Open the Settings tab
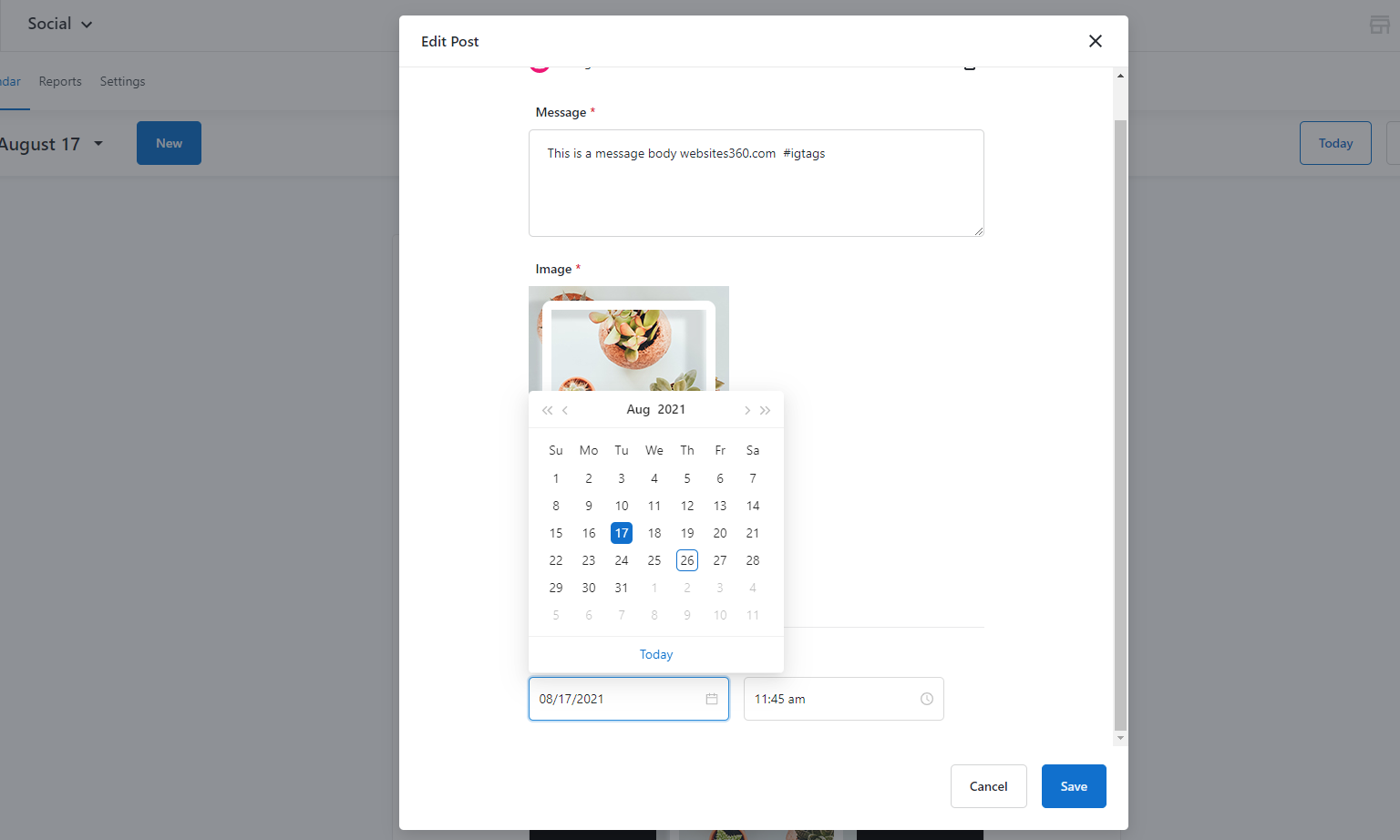This screenshot has width=1400, height=840. click(x=122, y=81)
